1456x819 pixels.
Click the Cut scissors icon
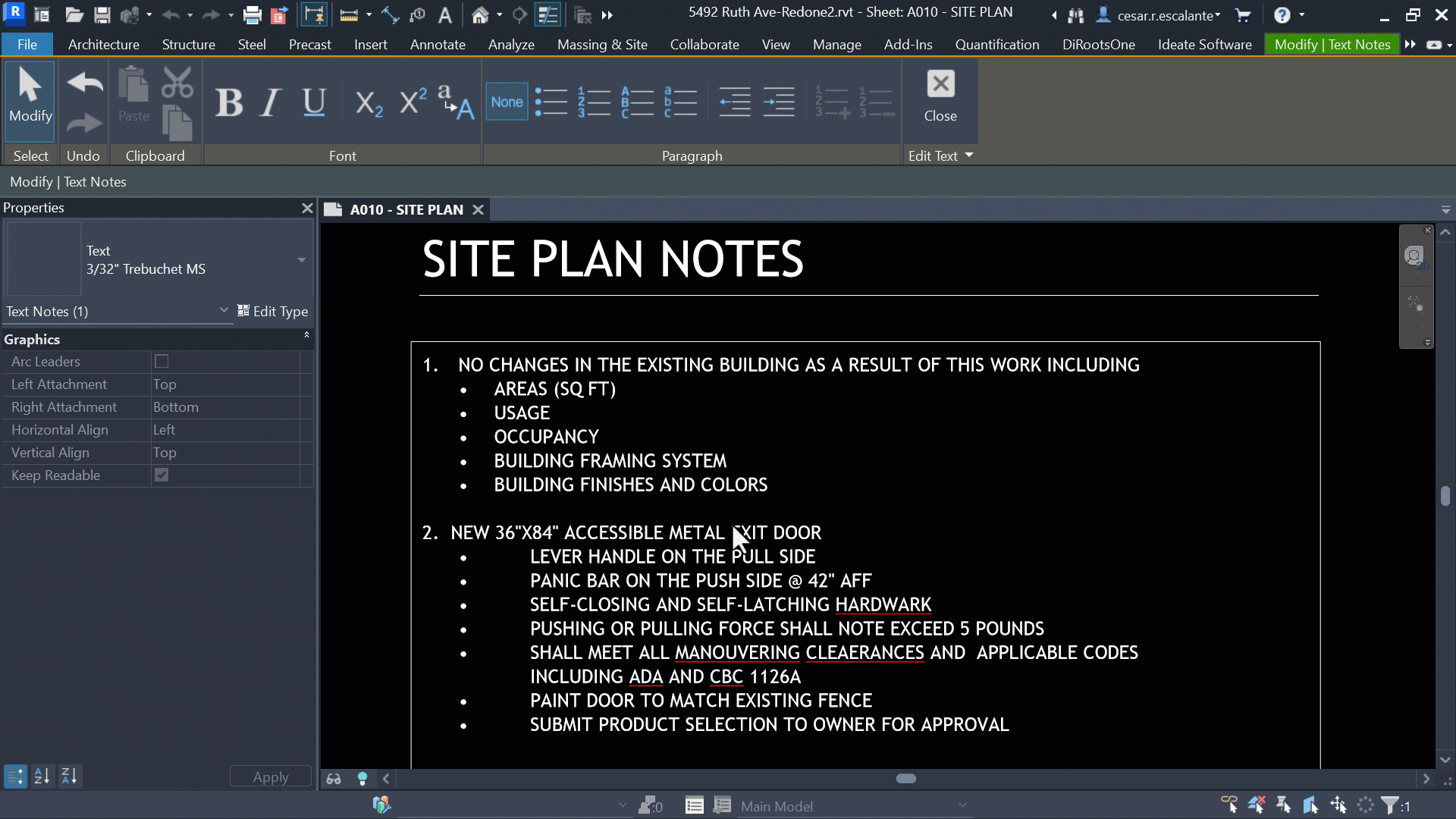pyautogui.click(x=177, y=83)
